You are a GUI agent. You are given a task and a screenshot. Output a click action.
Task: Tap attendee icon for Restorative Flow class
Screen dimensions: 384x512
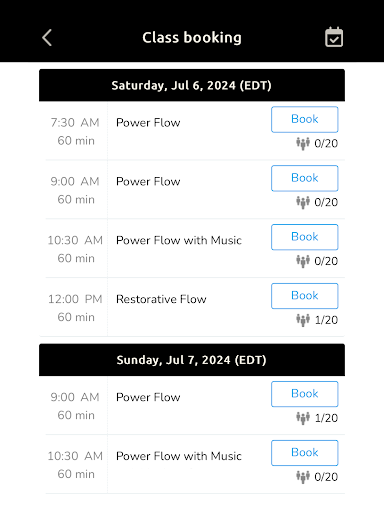coord(303,320)
